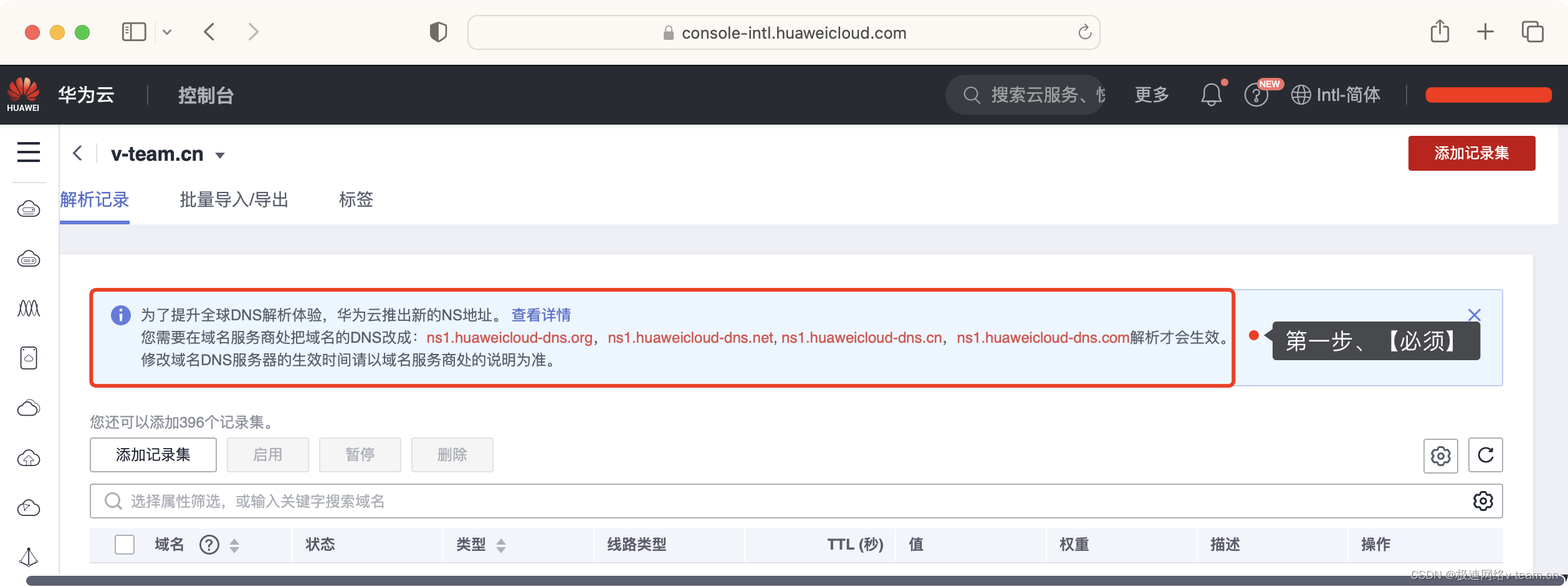
Task: Open a new Safari tab
Action: pos(1485,32)
